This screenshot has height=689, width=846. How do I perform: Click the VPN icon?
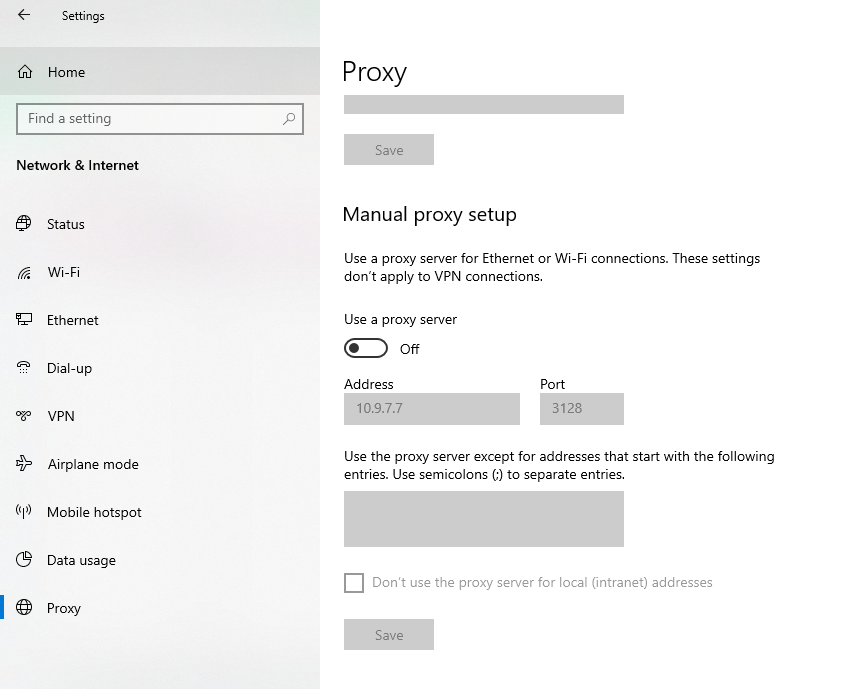[24, 416]
